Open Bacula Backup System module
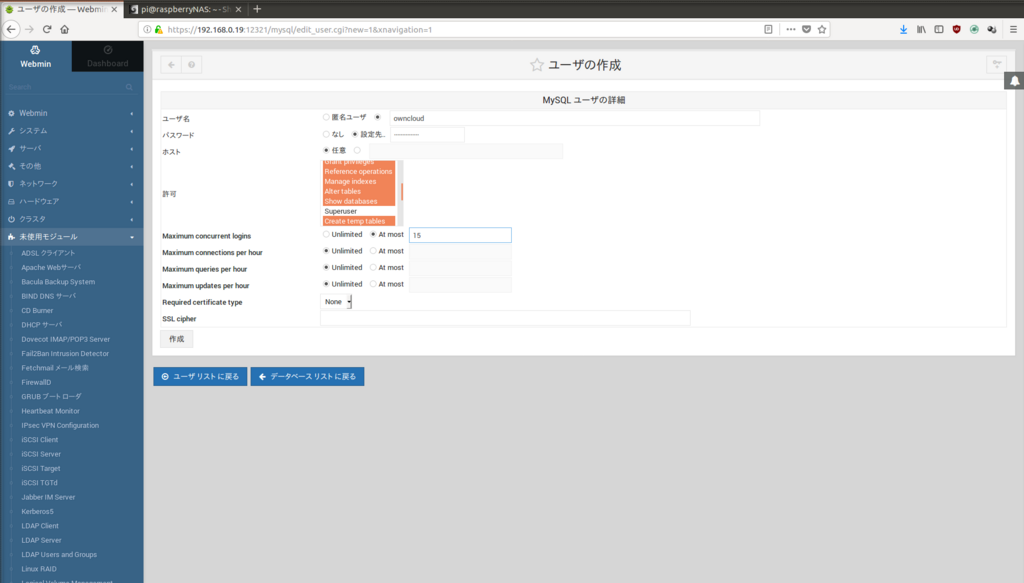Screen dimensions: 1024x583 click(x=57, y=282)
